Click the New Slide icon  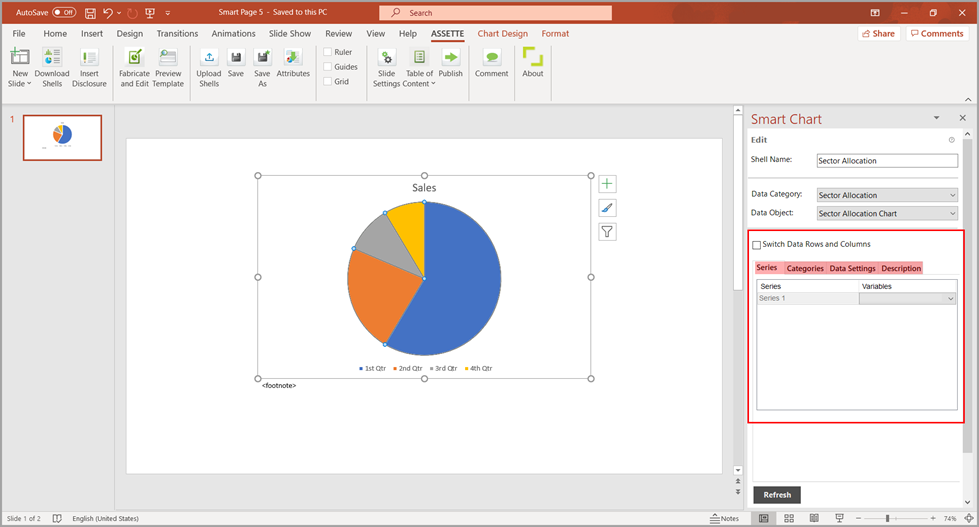point(20,57)
